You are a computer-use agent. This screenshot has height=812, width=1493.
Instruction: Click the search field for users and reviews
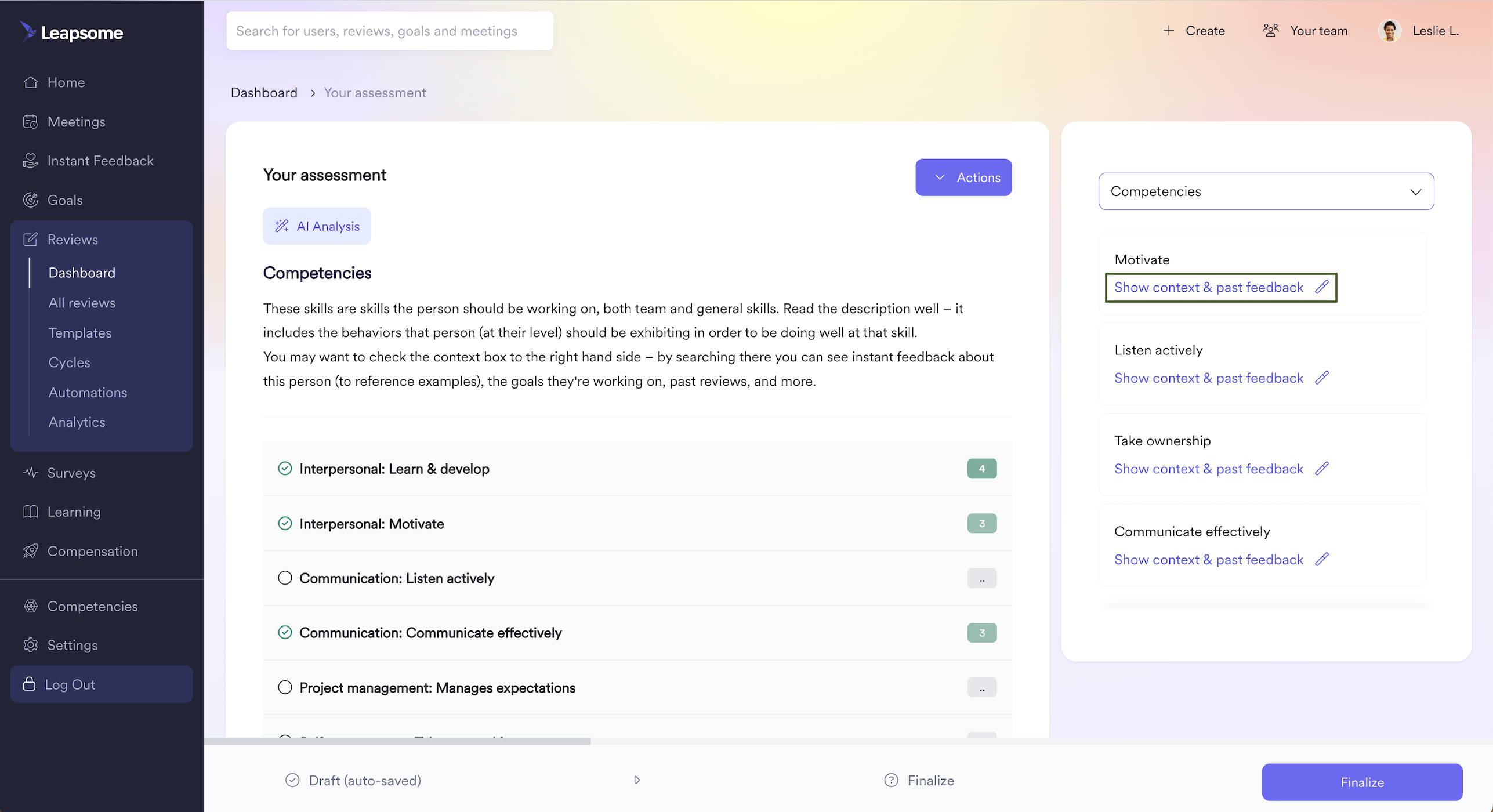click(389, 31)
